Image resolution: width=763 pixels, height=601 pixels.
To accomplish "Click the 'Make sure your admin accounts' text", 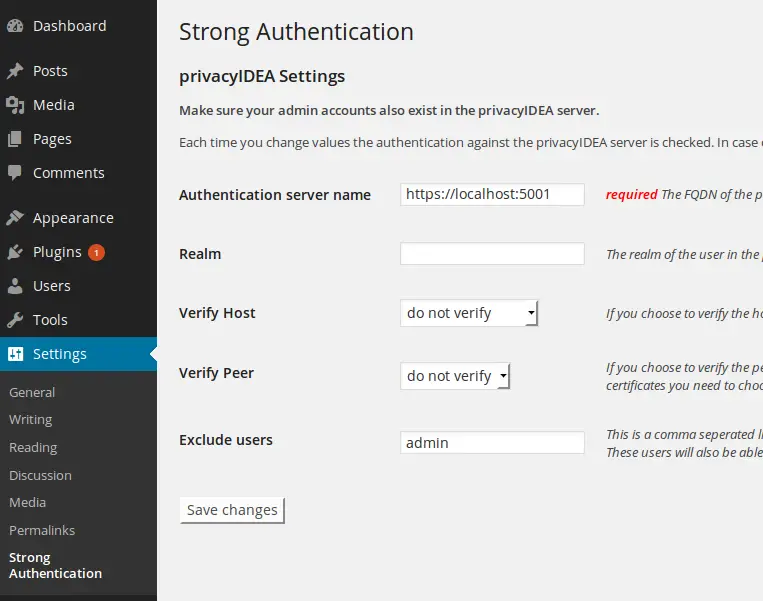I will coord(389,111).
